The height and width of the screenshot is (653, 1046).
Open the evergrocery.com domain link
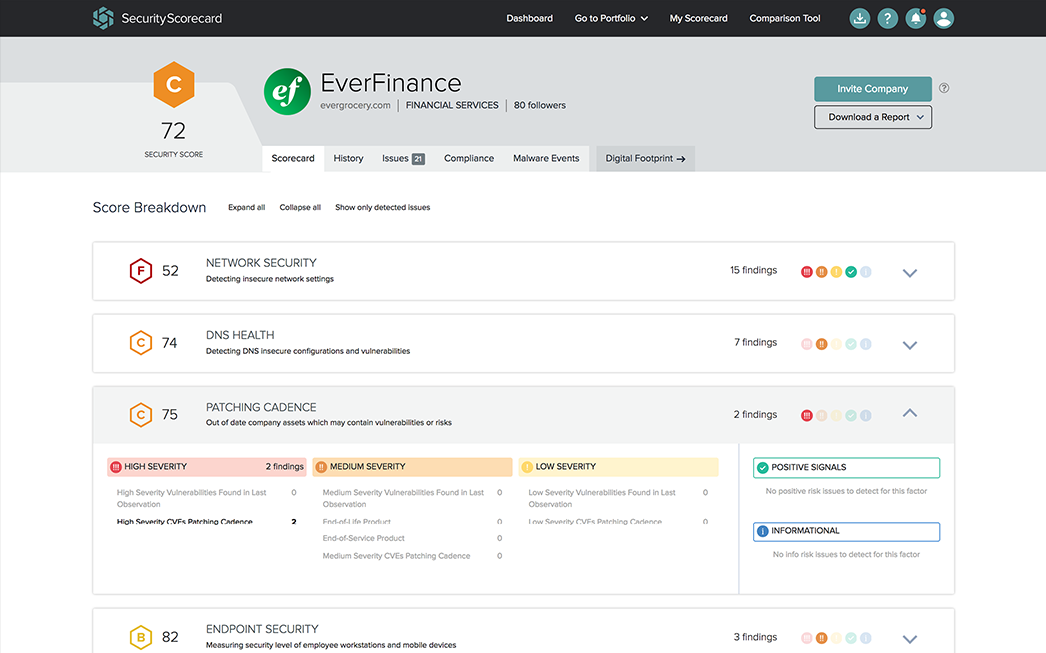[x=355, y=105]
